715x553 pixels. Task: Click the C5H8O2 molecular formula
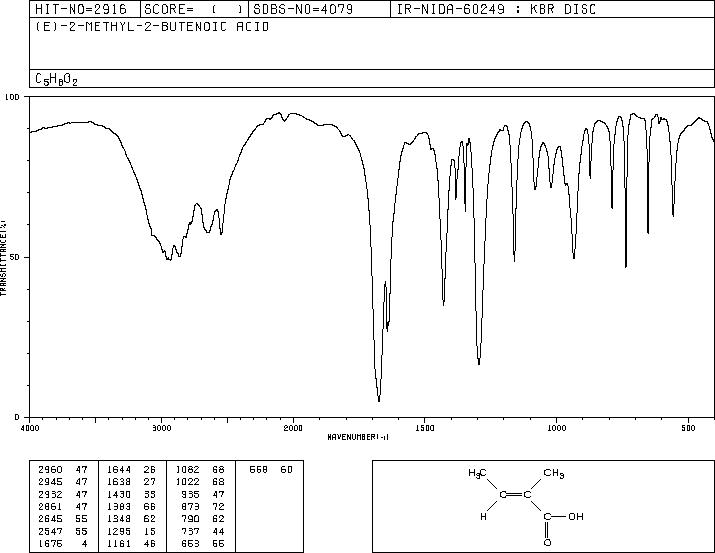[x=56, y=79]
